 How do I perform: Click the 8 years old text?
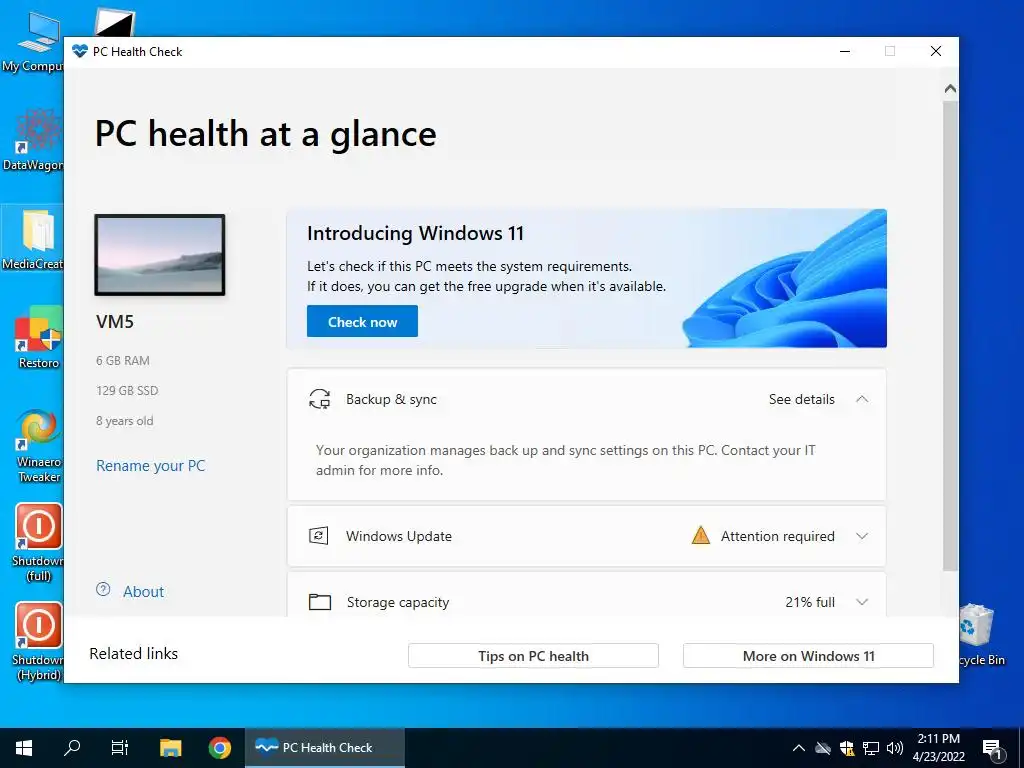tap(125, 421)
